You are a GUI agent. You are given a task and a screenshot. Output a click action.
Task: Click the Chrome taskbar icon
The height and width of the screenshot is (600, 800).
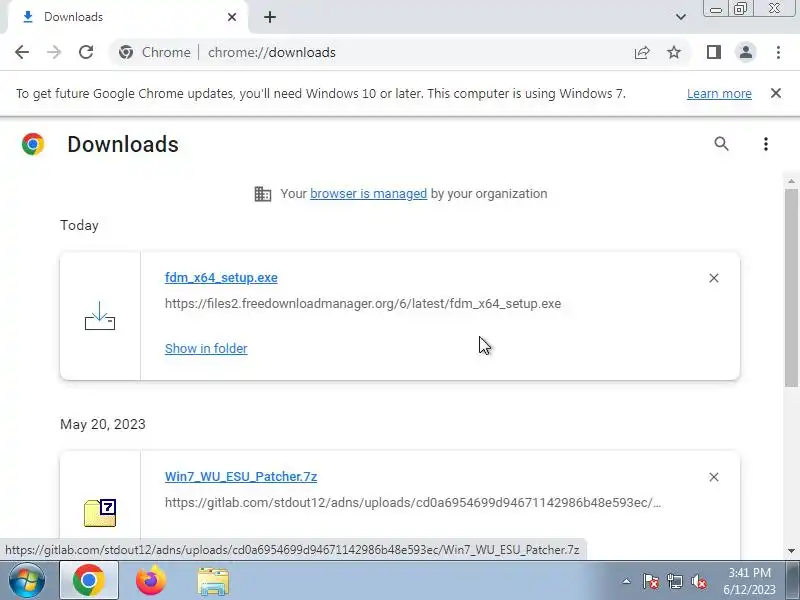[x=89, y=581]
